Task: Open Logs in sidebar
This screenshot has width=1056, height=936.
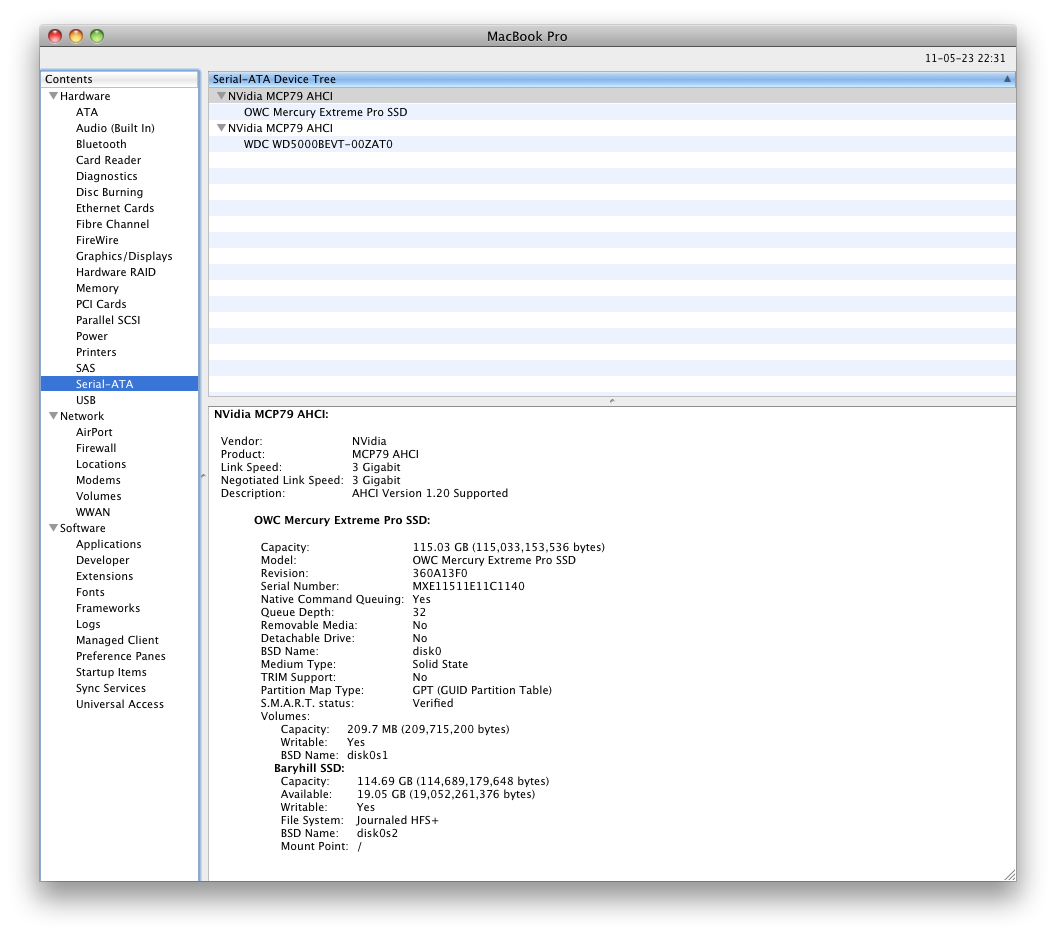Action: pos(88,624)
